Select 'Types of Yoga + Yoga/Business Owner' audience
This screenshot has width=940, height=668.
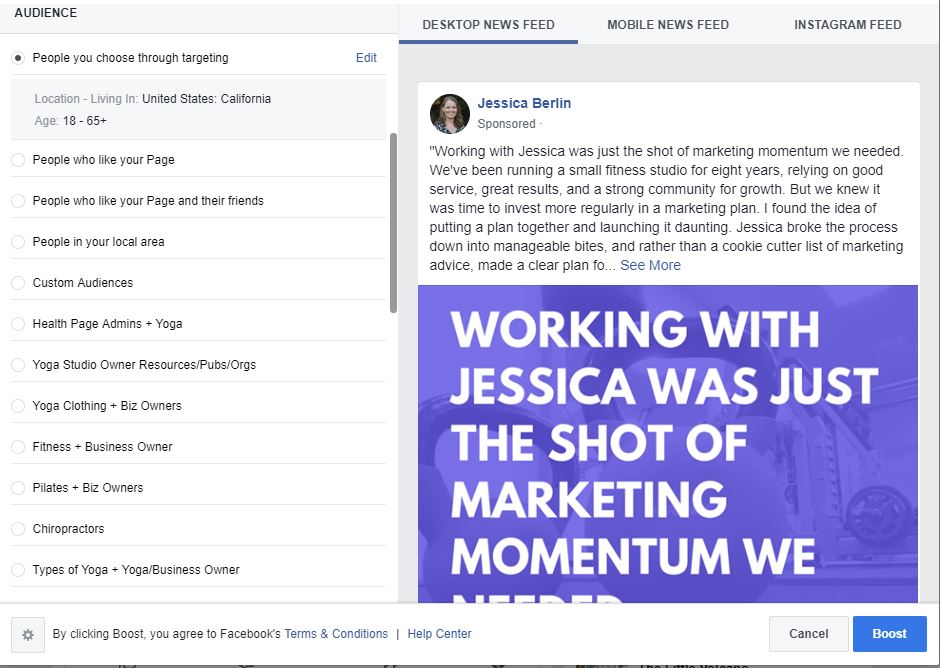coord(18,570)
